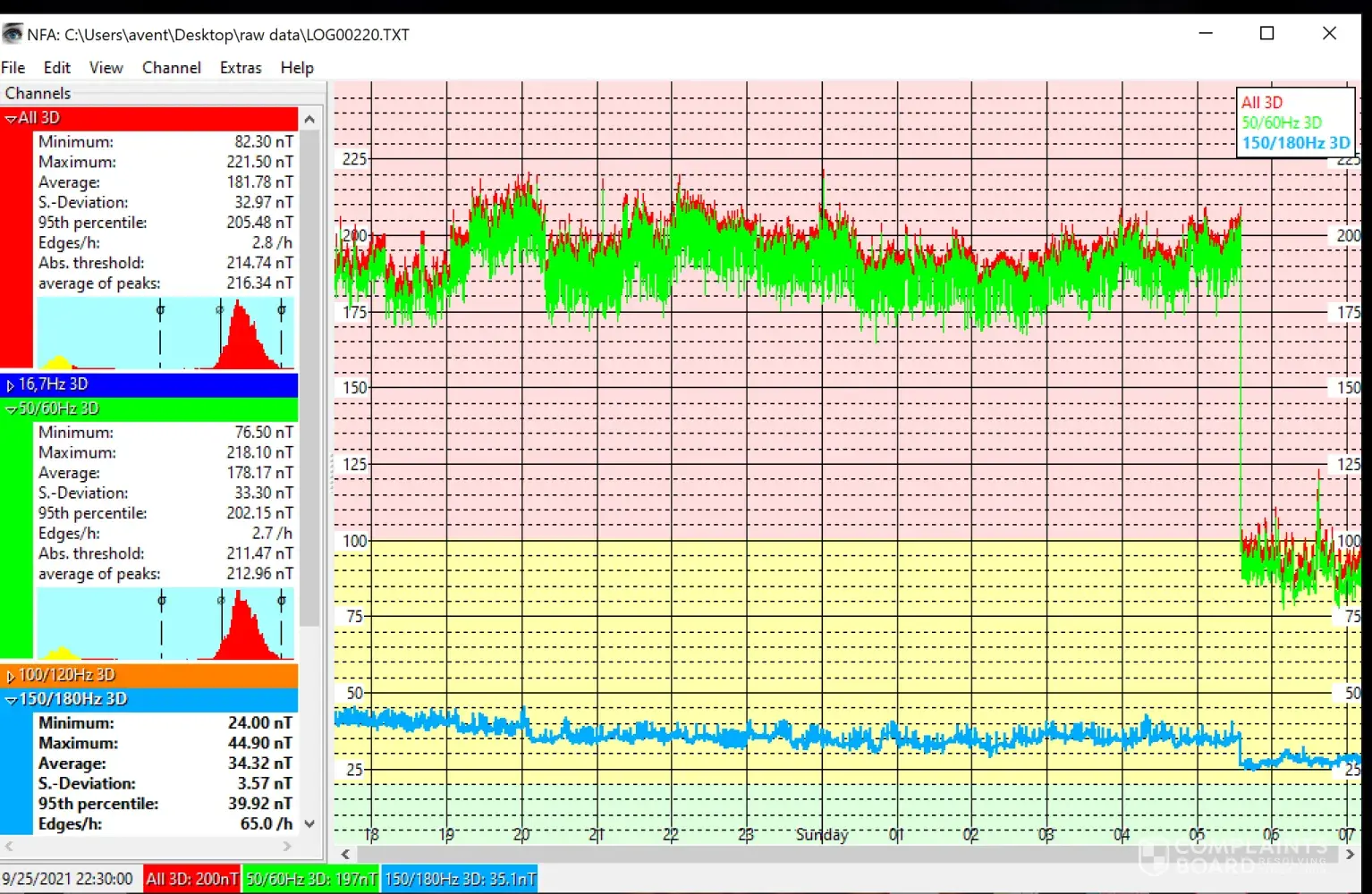Open the Extras menu
This screenshot has height=894, width=1372.
pyautogui.click(x=241, y=68)
